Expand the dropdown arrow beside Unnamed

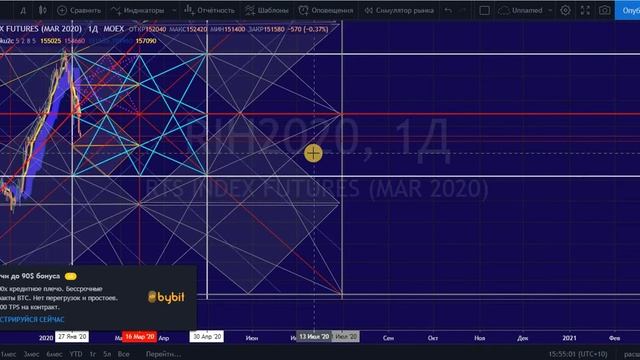click(550, 11)
